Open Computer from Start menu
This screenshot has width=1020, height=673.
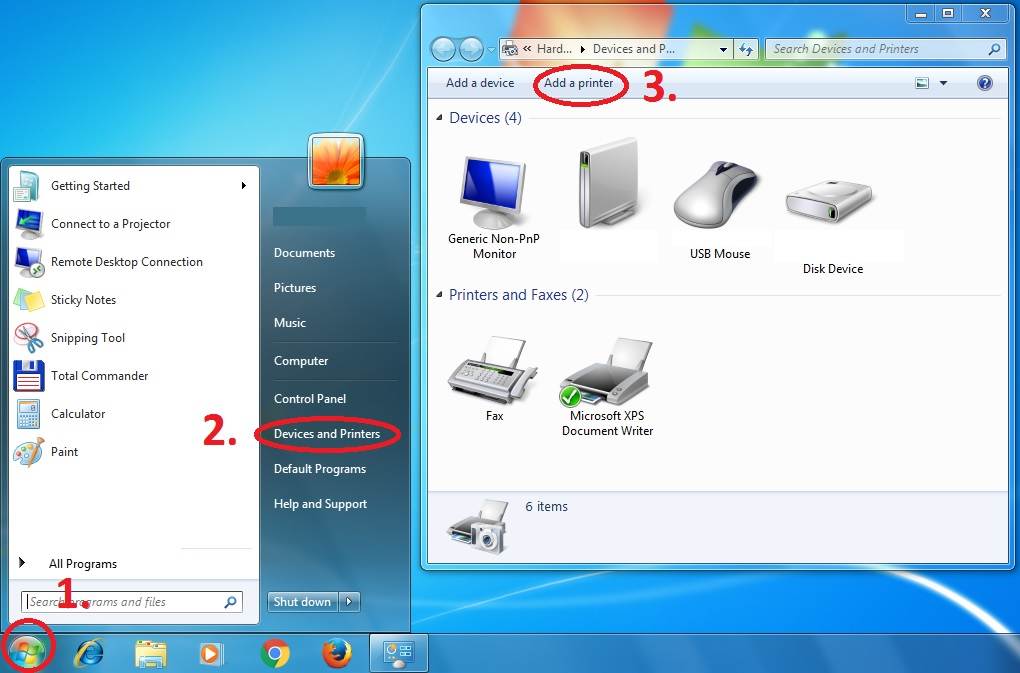pyautogui.click(x=301, y=361)
